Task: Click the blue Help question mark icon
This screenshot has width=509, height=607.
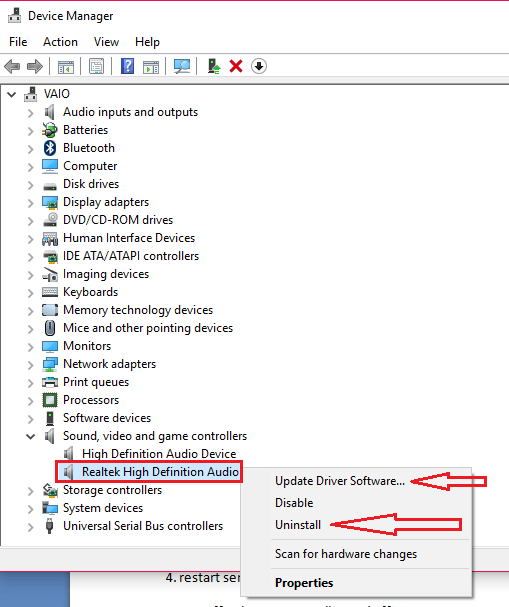Action: pyautogui.click(x=127, y=66)
